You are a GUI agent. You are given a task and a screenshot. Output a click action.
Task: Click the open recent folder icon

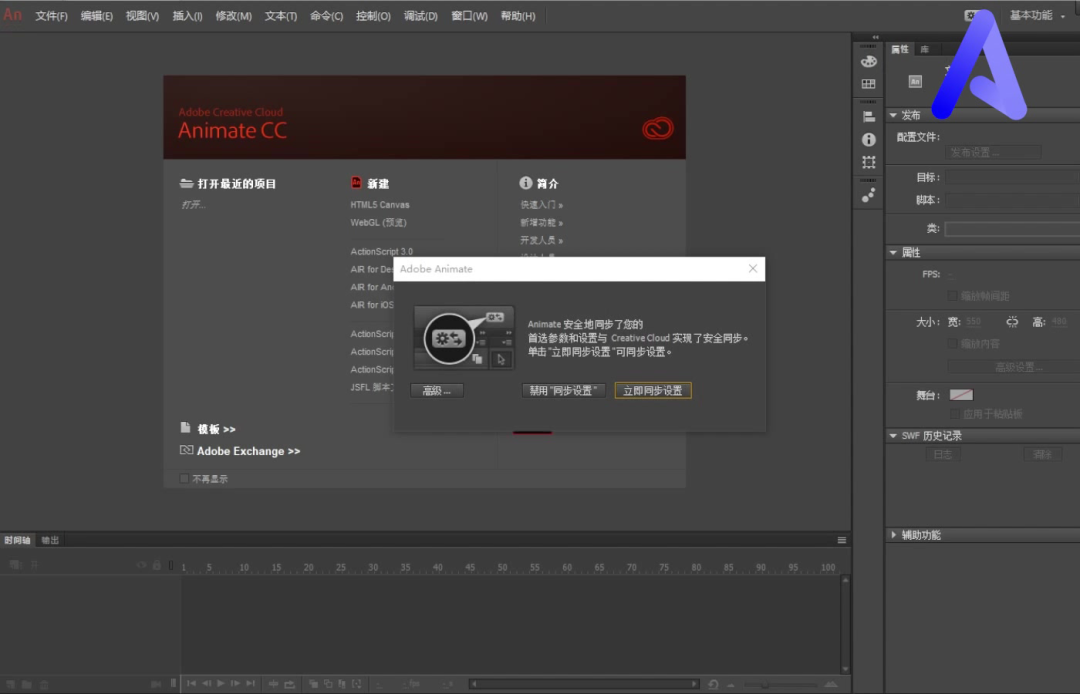pos(186,183)
